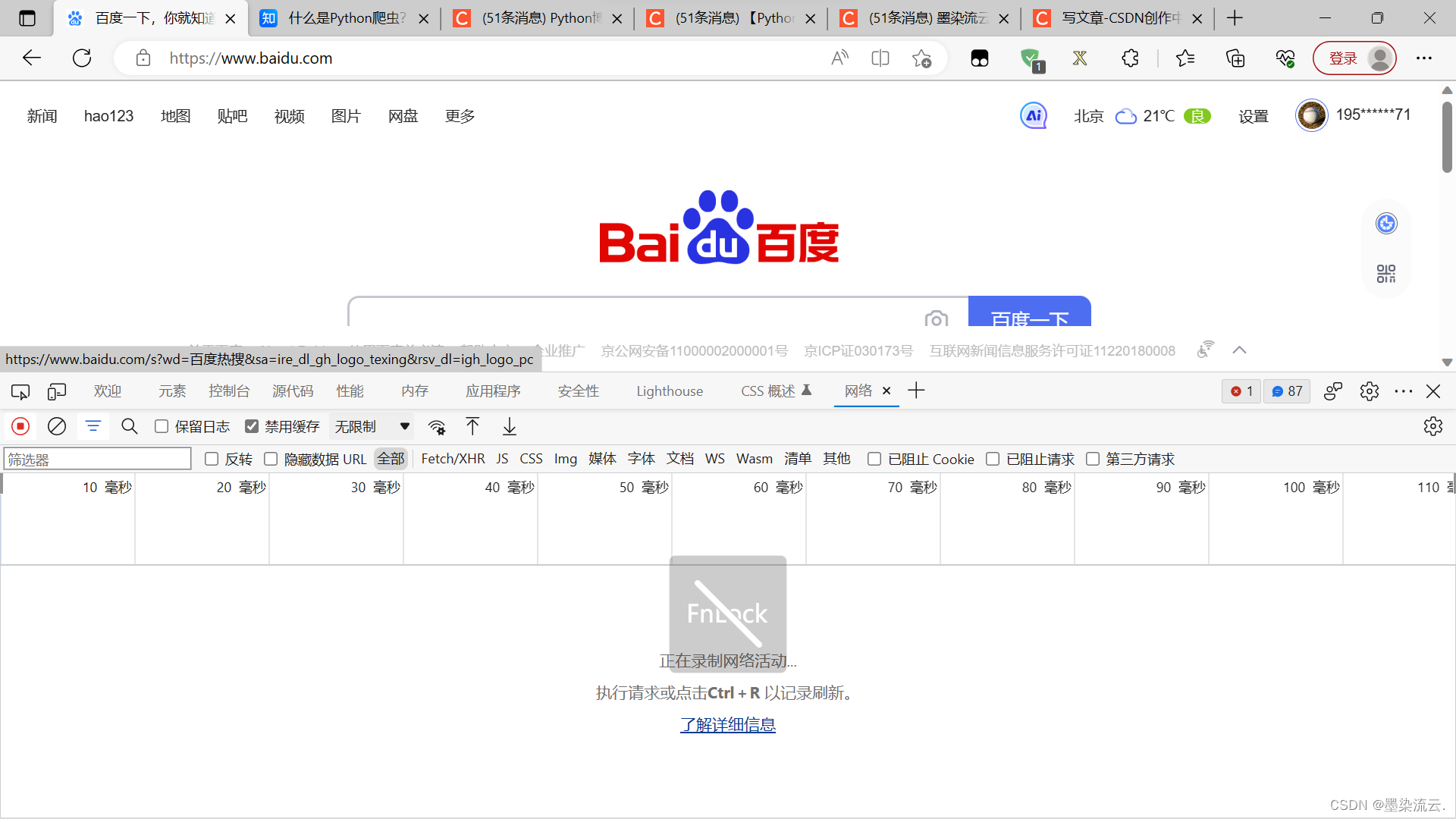This screenshot has width=1456, height=819.
Task: Toggle the network filter bar icon
Action: pyautogui.click(x=93, y=426)
